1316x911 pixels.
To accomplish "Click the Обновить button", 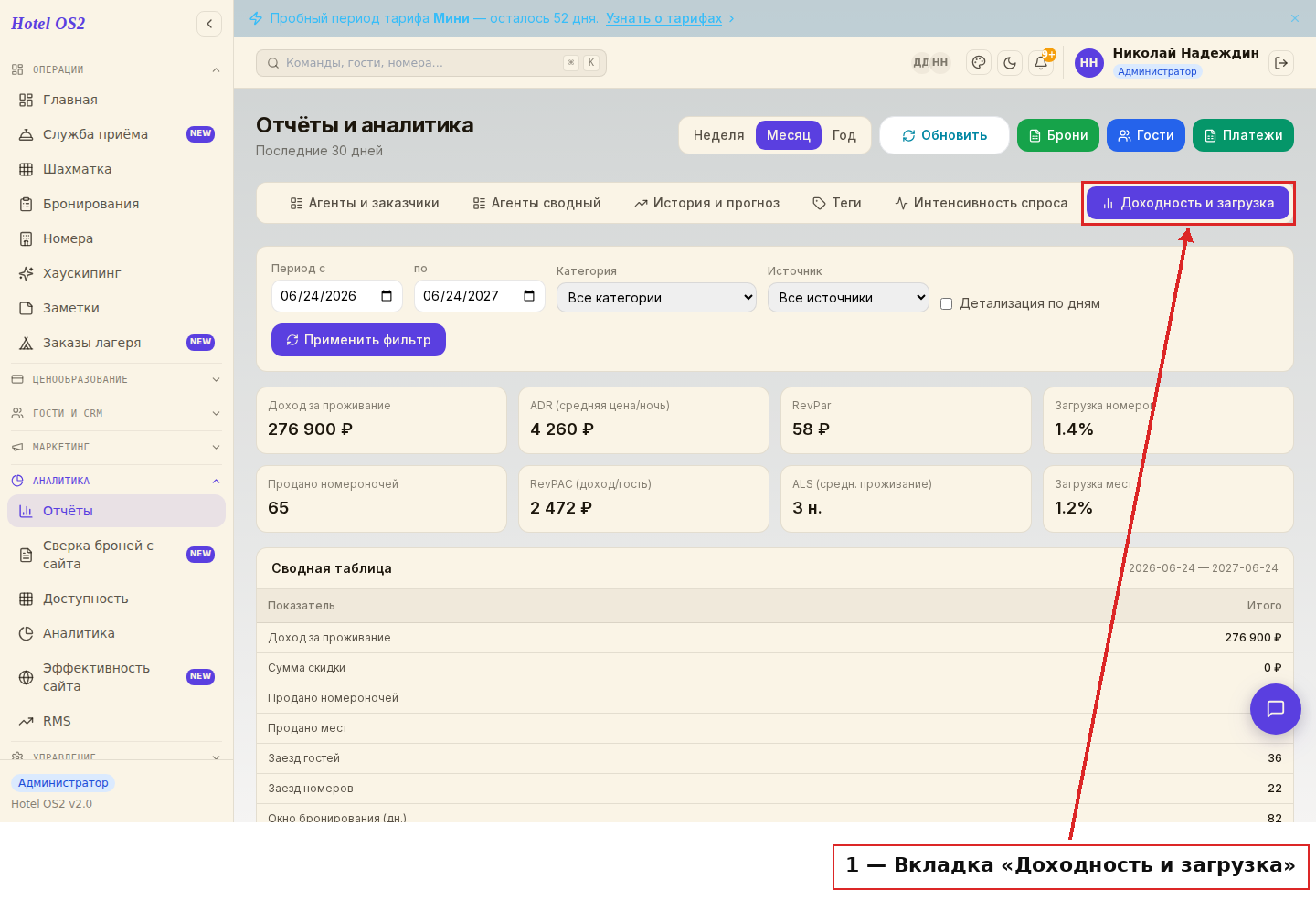I will tap(944, 135).
